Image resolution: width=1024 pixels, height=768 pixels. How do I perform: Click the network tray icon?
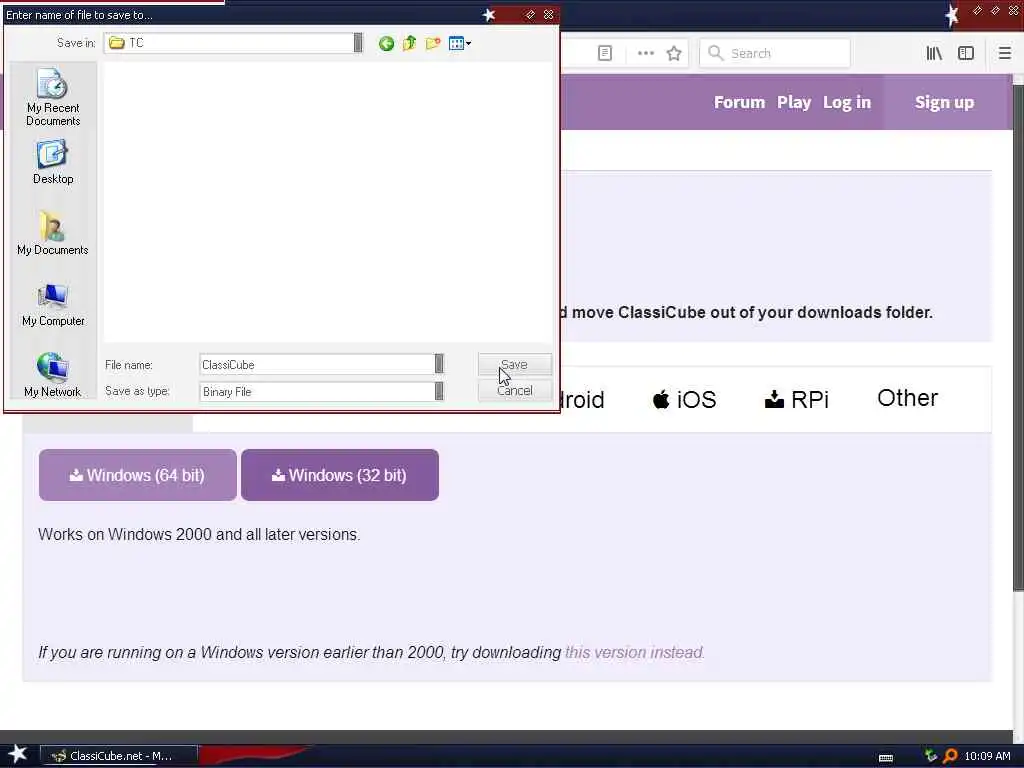931,756
